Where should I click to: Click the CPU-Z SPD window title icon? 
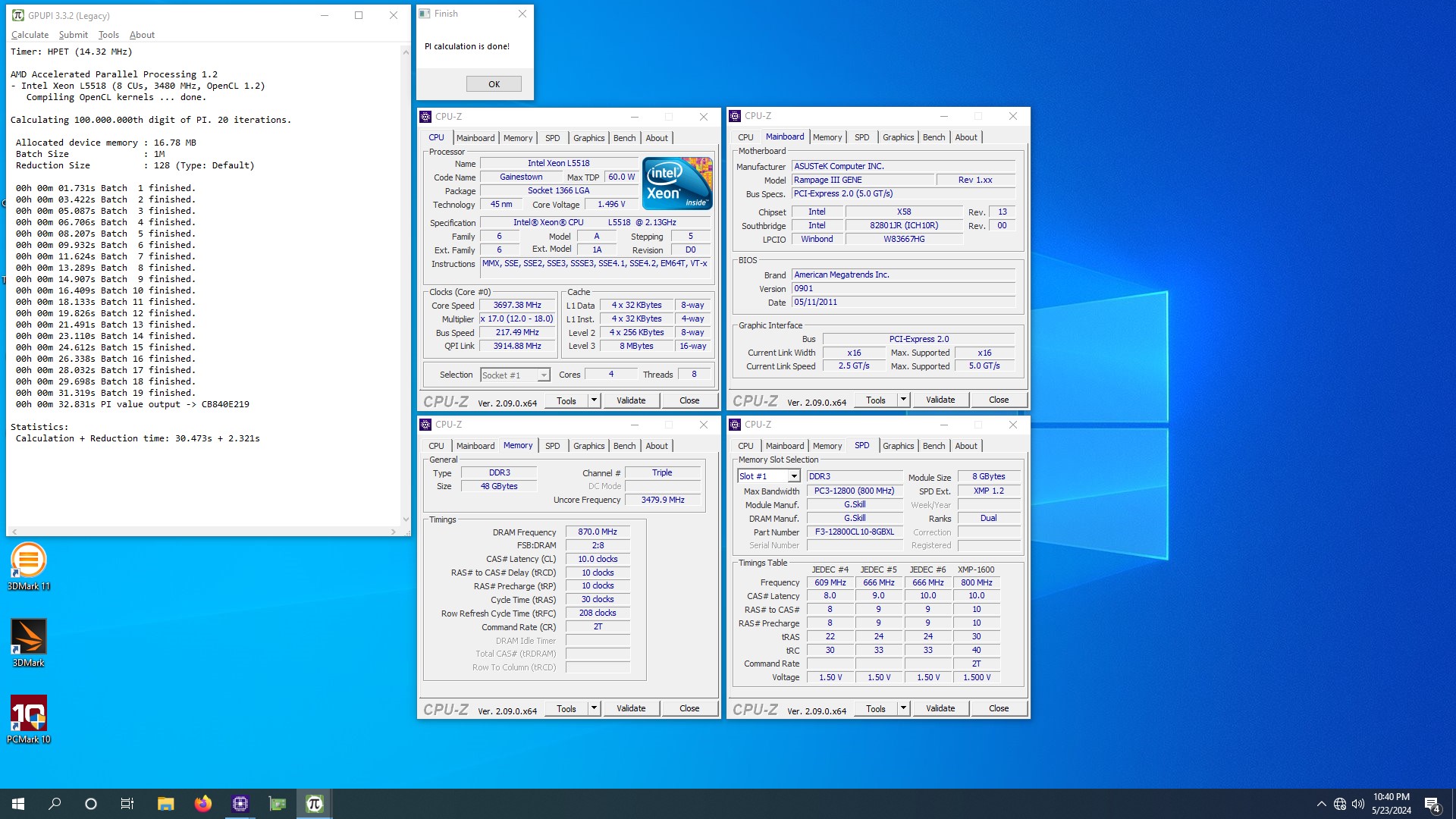[735, 425]
